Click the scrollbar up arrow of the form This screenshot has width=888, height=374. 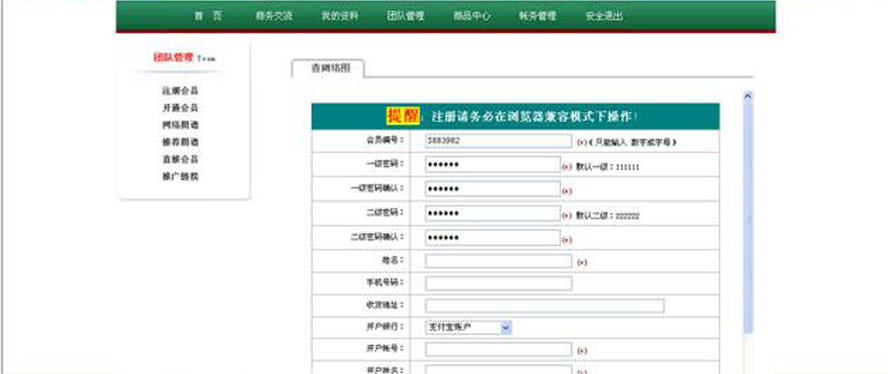[x=748, y=97]
